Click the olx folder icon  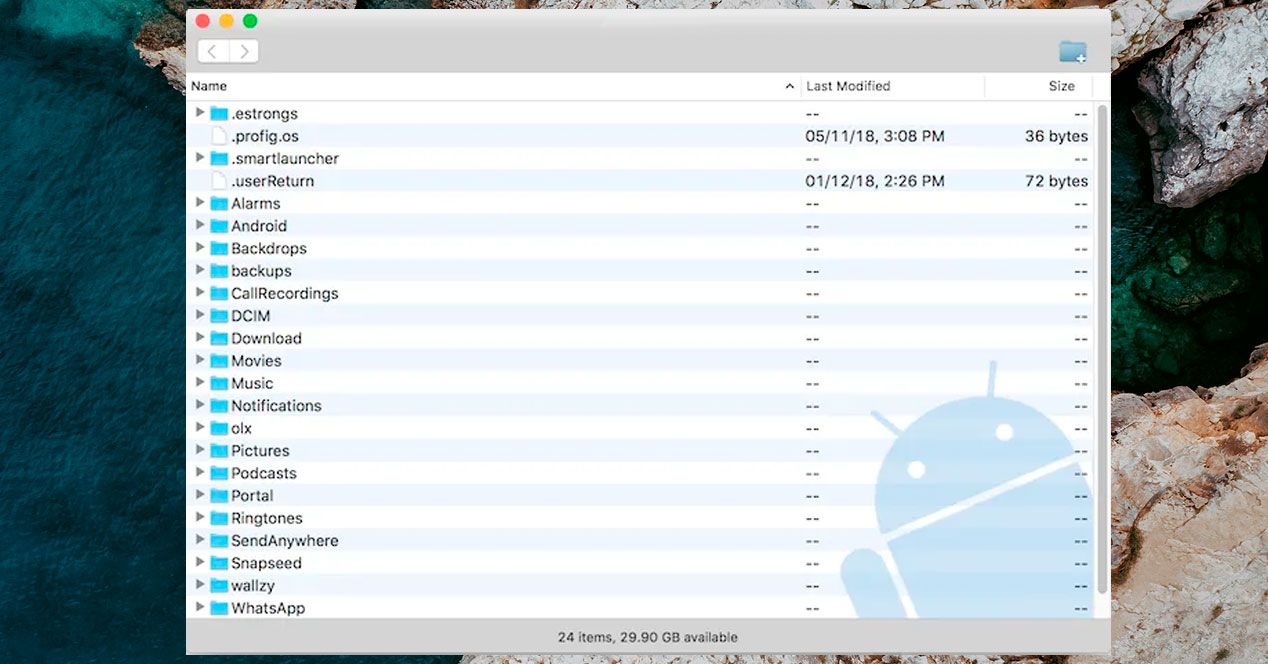(x=219, y=428)
